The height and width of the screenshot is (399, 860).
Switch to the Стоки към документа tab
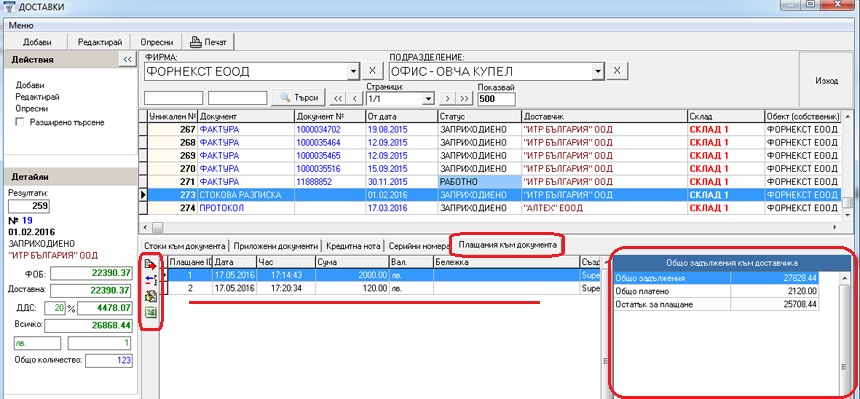[184, 245]
